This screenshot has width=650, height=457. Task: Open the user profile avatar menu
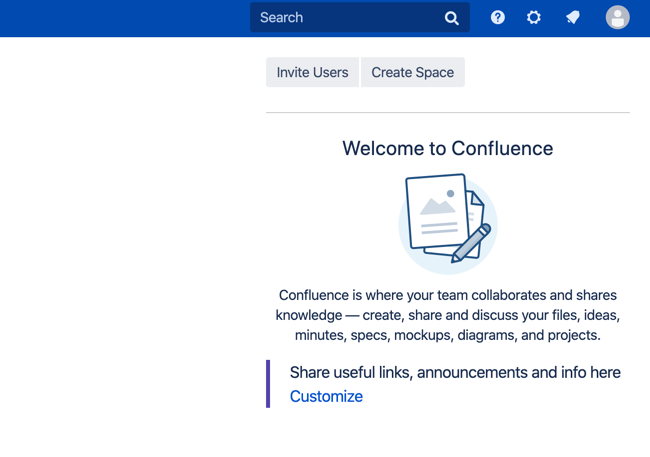pos(618,17)
